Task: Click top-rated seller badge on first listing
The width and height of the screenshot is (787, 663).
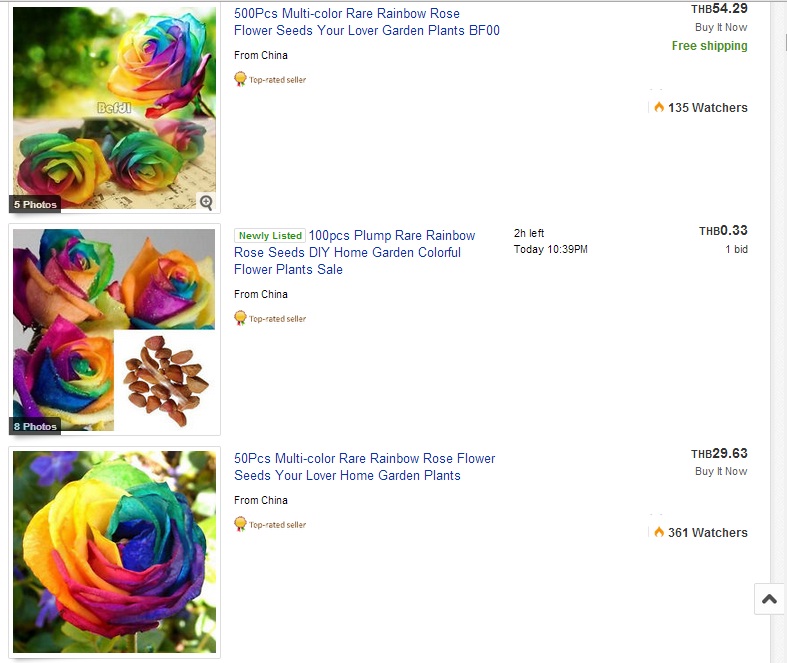Action: pos(270,79)
